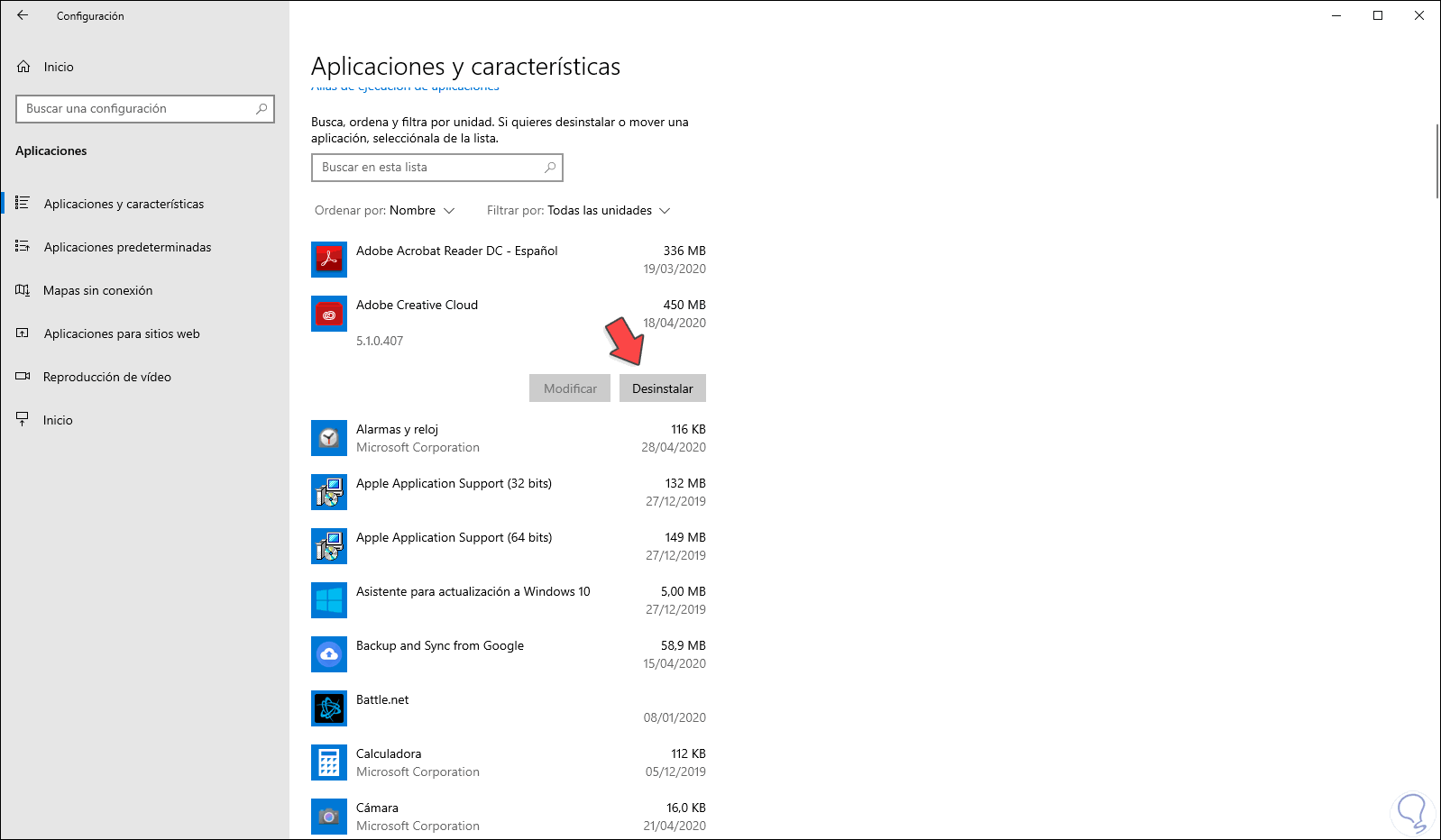
Task: Click the Desinstalar button for Adobe Creative Cloud
Action: pos(663,388)
